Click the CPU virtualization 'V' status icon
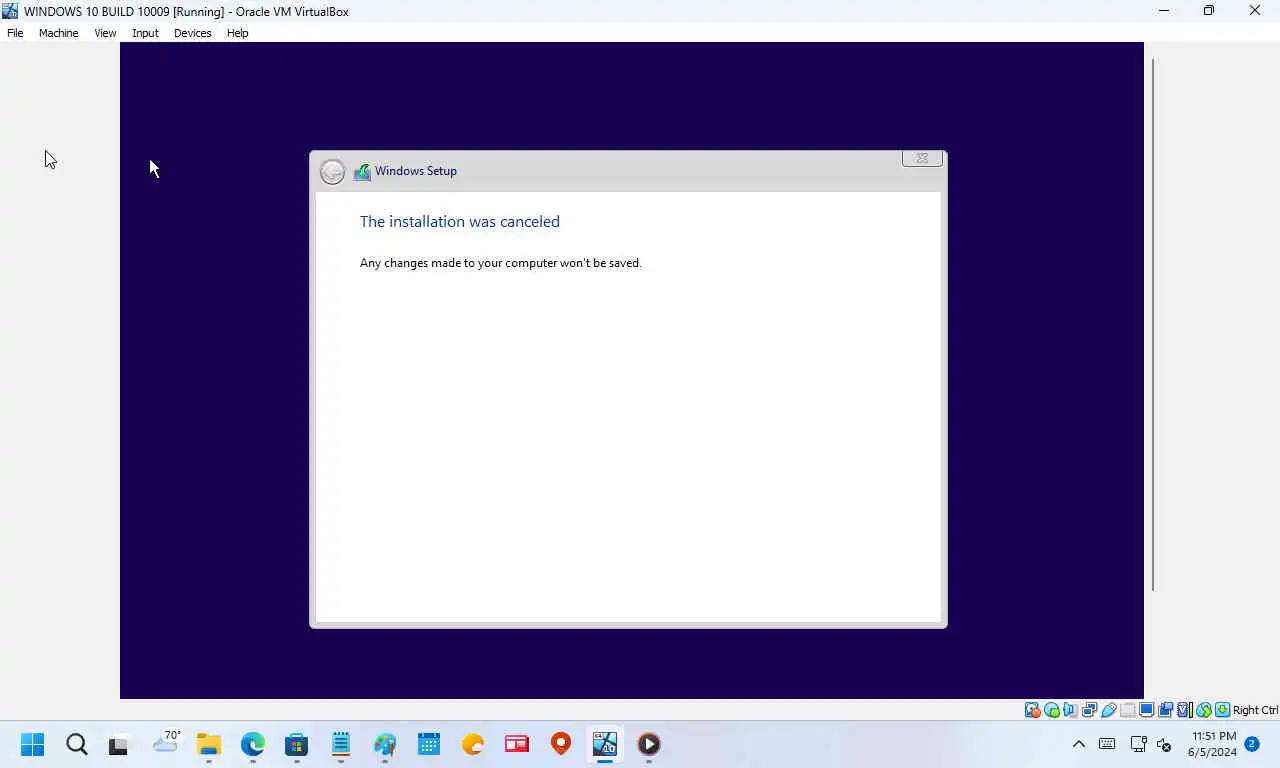Screen dimensions: 1280x768 (x=1184, y=710)
